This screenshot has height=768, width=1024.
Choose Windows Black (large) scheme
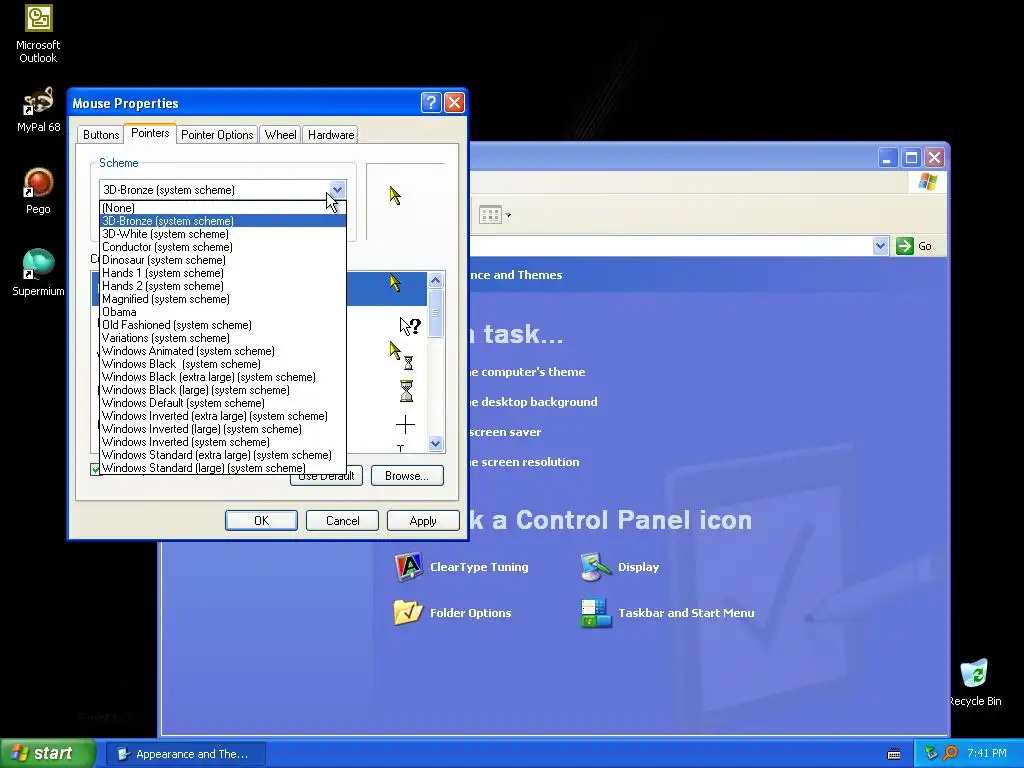coord(223,390)
